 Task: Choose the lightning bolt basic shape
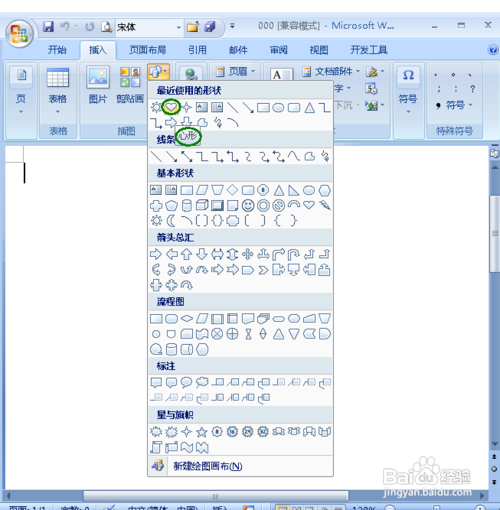325,205
